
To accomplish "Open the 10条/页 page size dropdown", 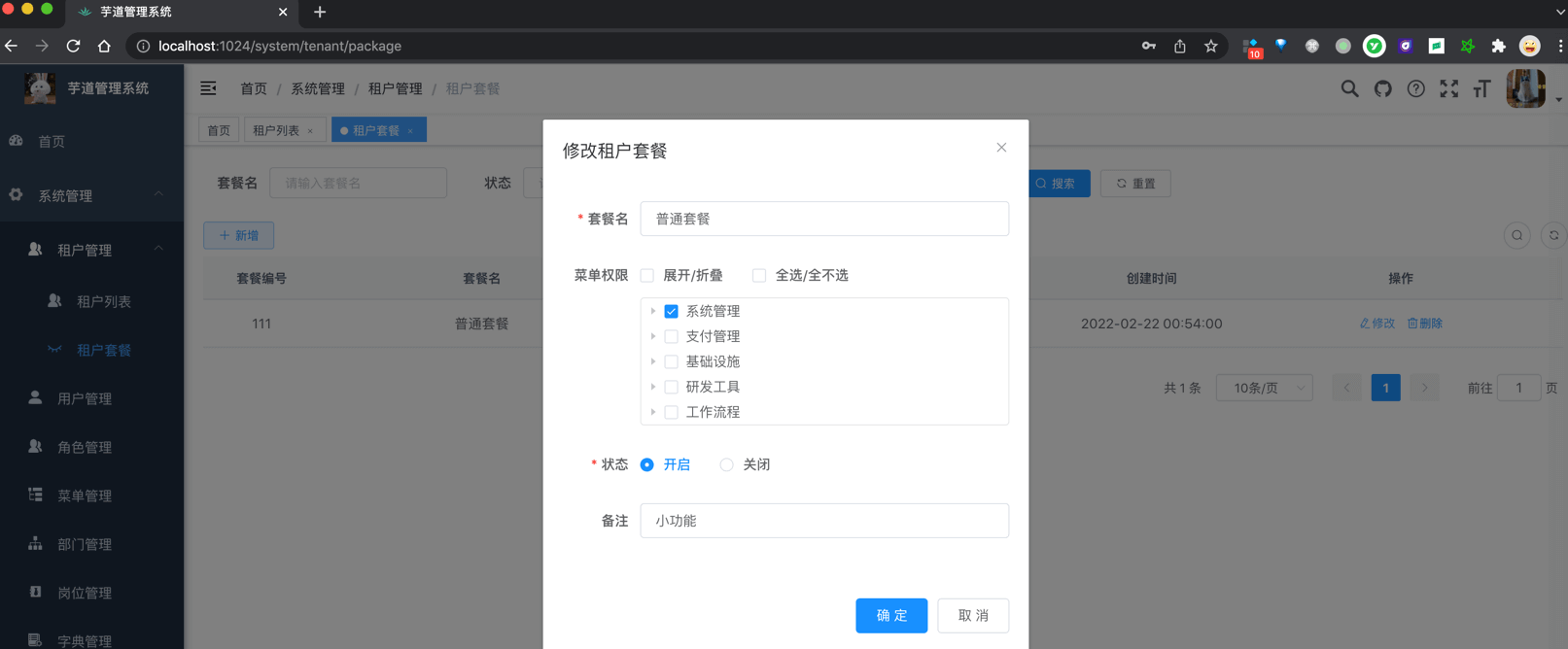I will point(1264,388).
